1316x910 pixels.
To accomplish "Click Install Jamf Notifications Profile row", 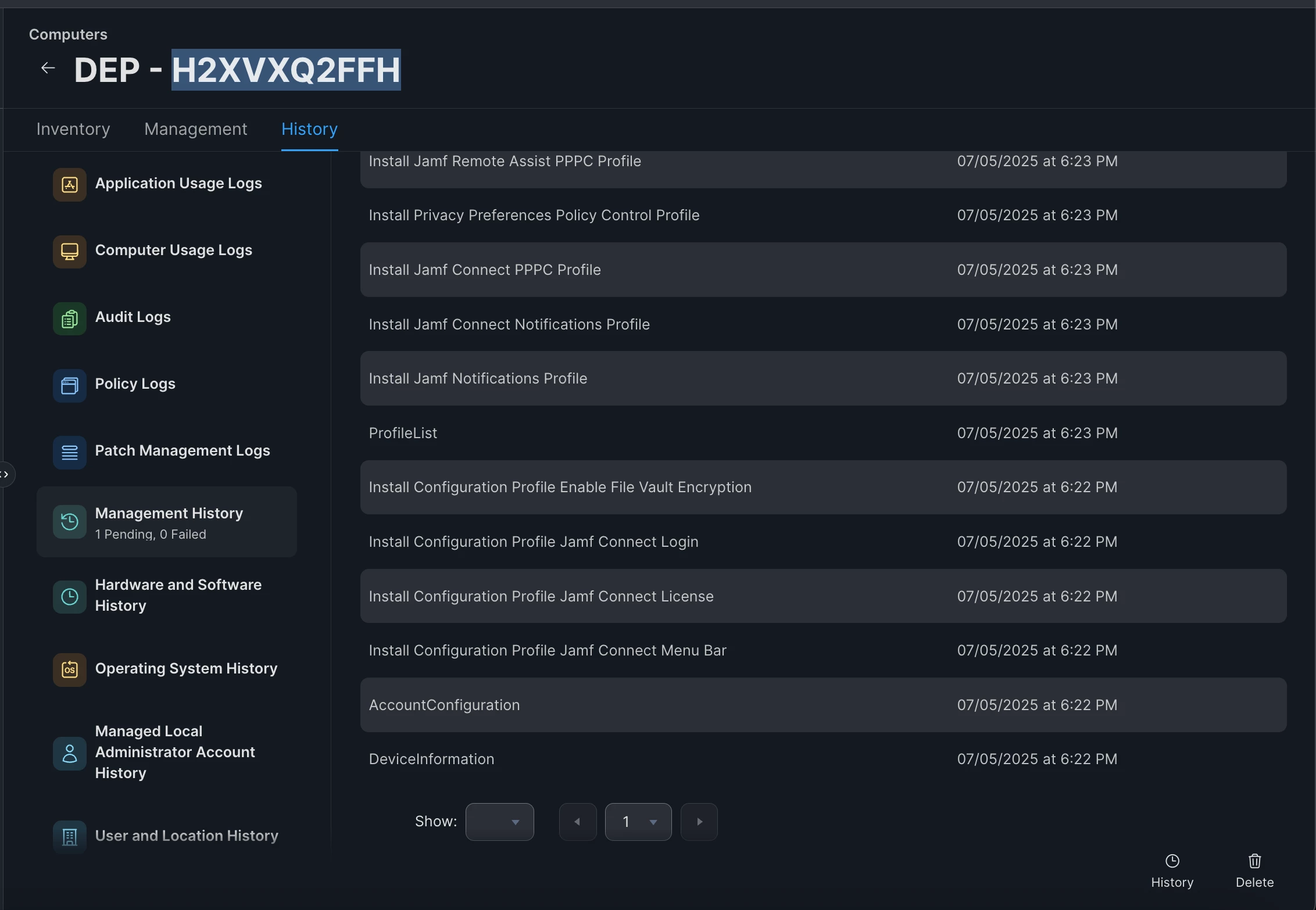I will pyautogui.click(x=823, y=379).
